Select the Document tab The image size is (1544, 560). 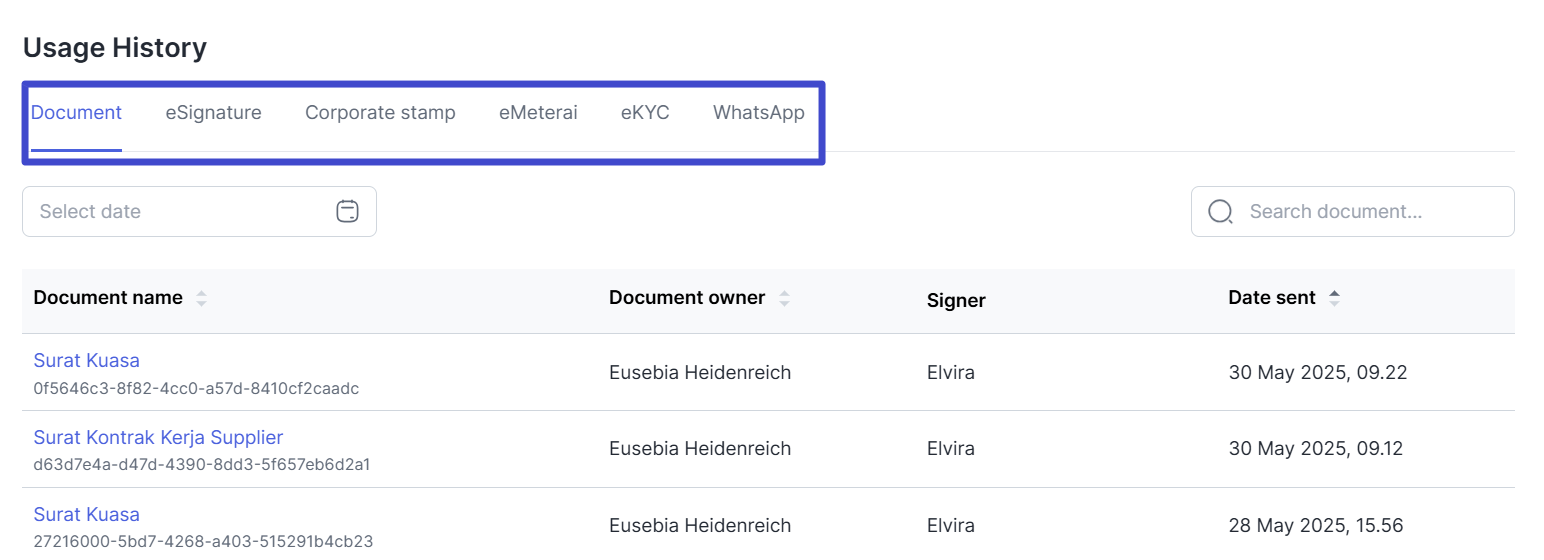(76, 113)
